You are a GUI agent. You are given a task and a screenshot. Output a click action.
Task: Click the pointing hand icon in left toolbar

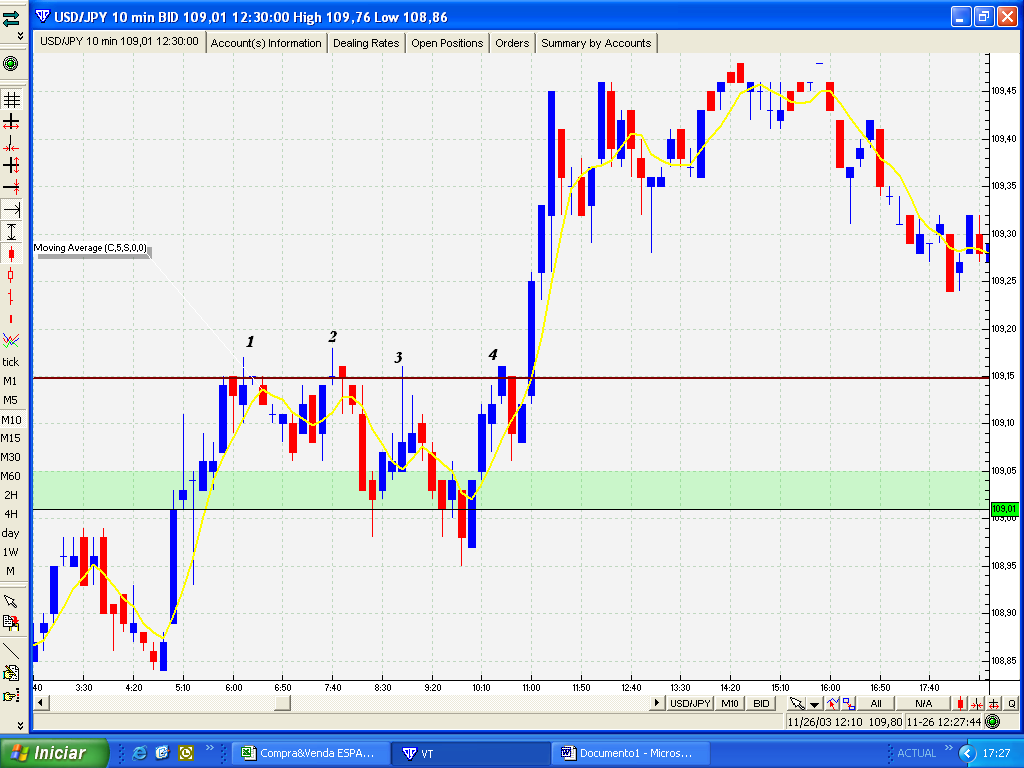[10, 696]
